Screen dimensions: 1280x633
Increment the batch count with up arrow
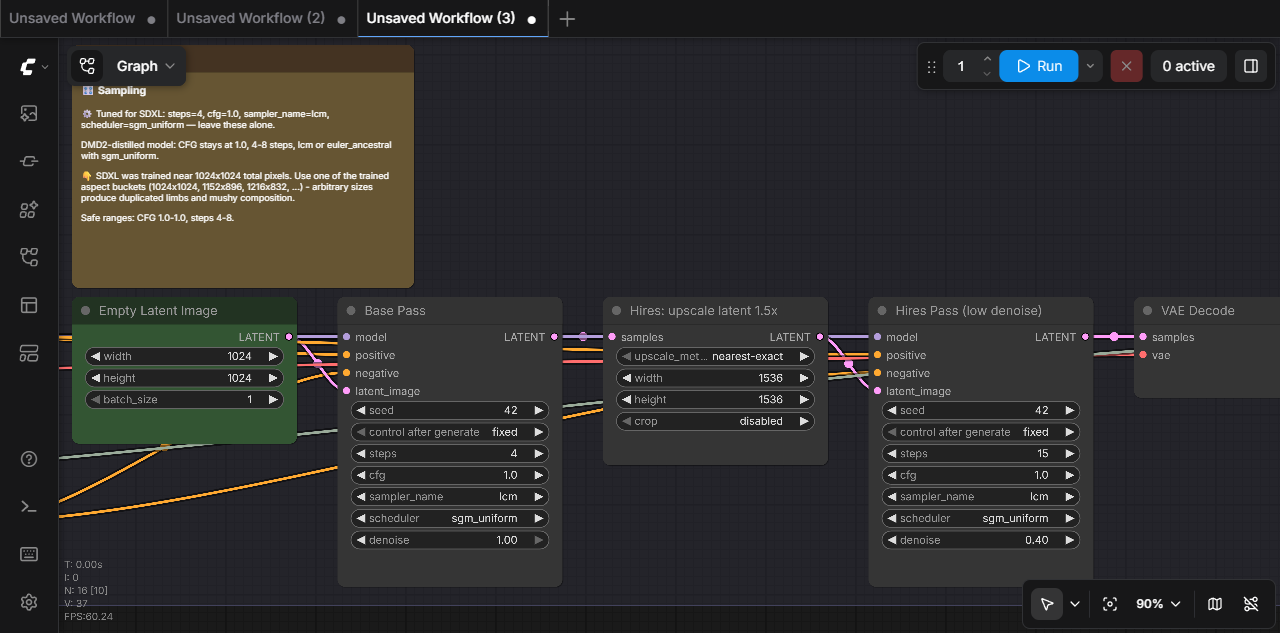tap(987, 59)
